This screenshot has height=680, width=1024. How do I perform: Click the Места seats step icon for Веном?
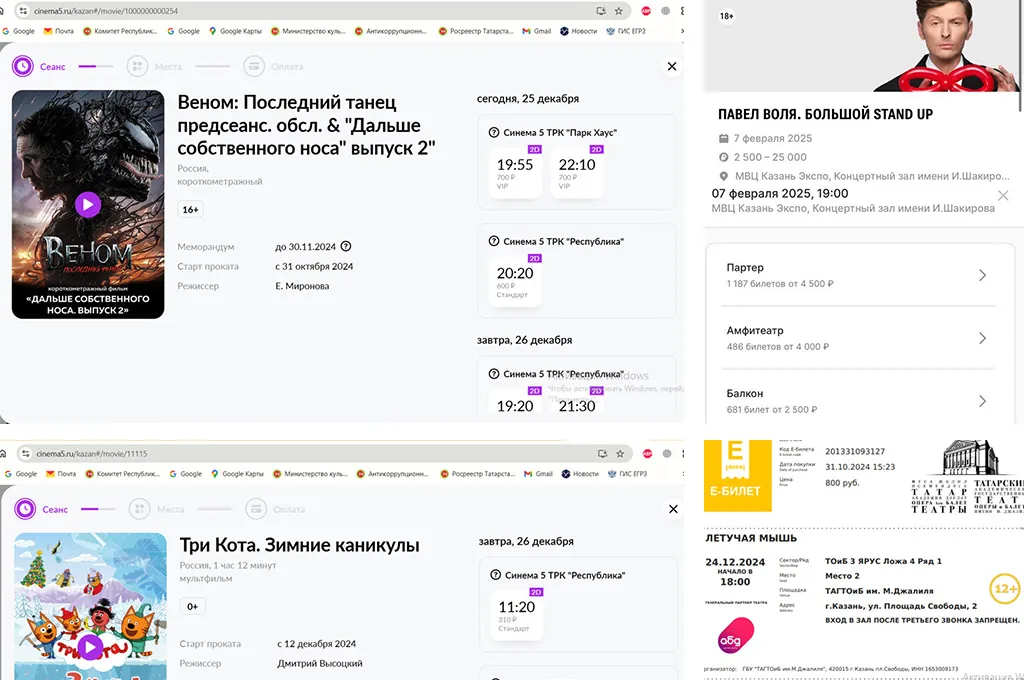[x=137, y=66]
